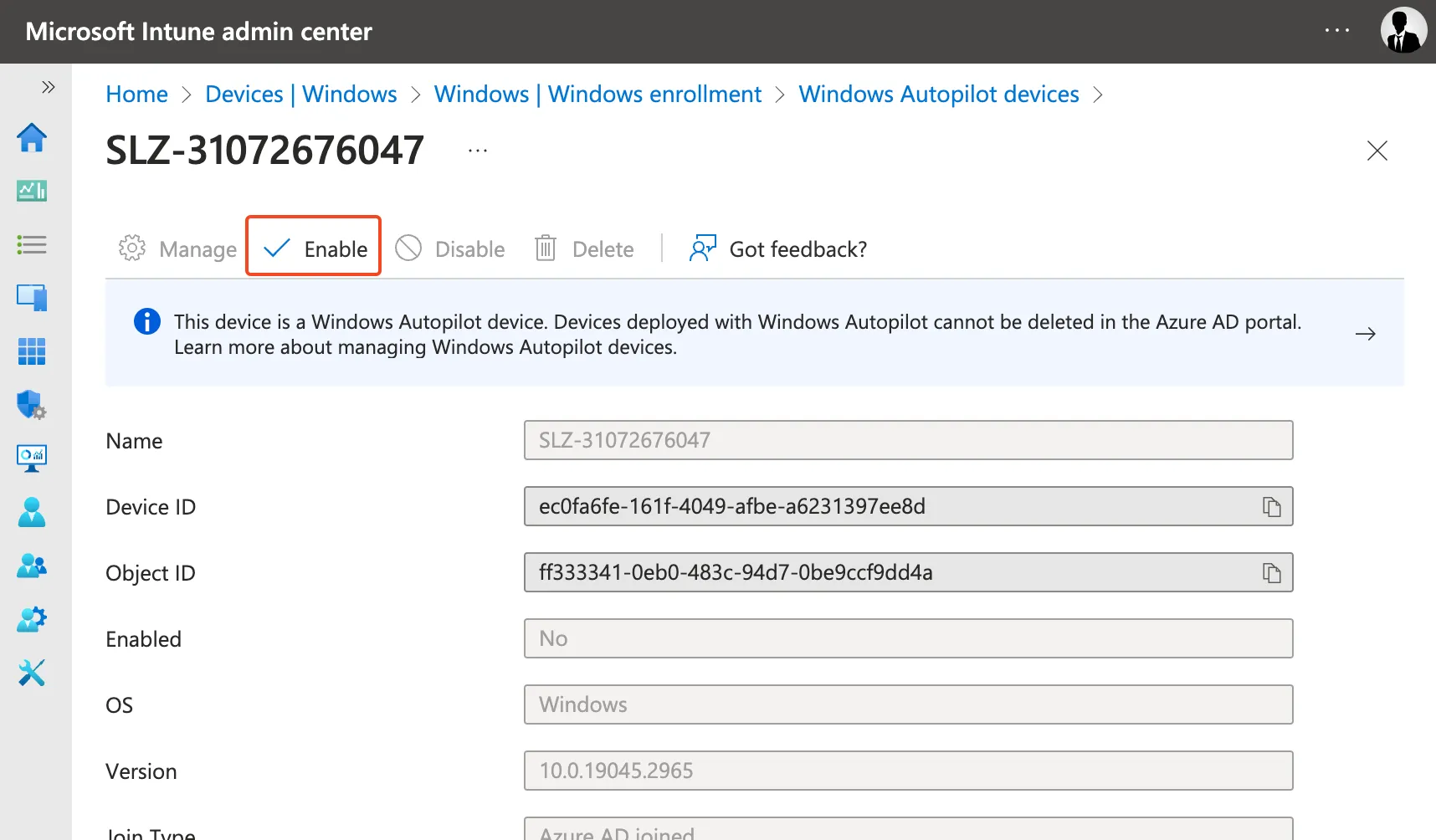Image resolution: width=1436 pixels, height=840 pixels.
Task: Click the Microsoft Intune admin center title
Action: coord(198,31)
